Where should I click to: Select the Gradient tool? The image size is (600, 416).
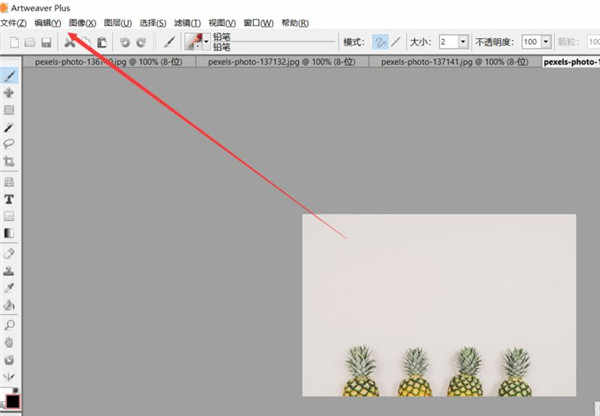coord(9,233)
